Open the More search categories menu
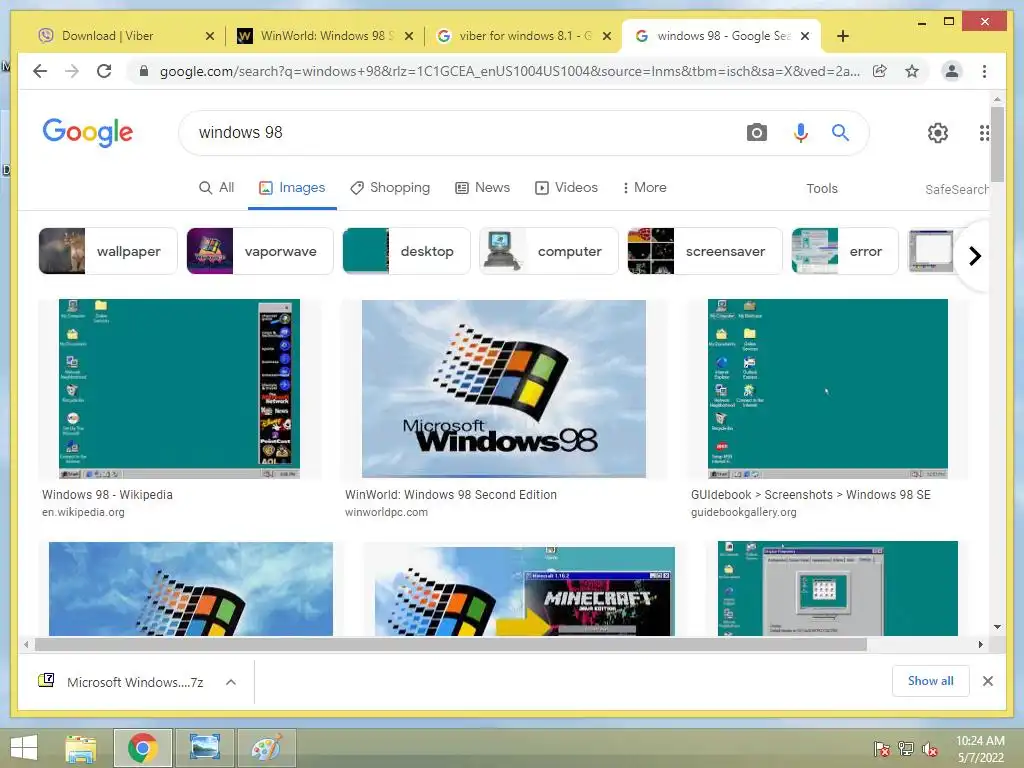Screen dimensions: 1024x768 click(x=644, y=187)
